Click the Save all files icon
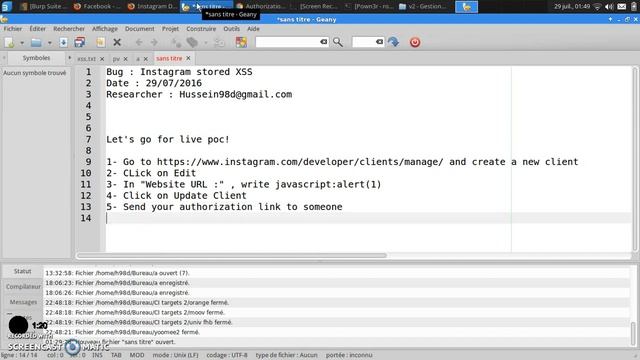Screen dimensions: 640x360 click(80, 42)
